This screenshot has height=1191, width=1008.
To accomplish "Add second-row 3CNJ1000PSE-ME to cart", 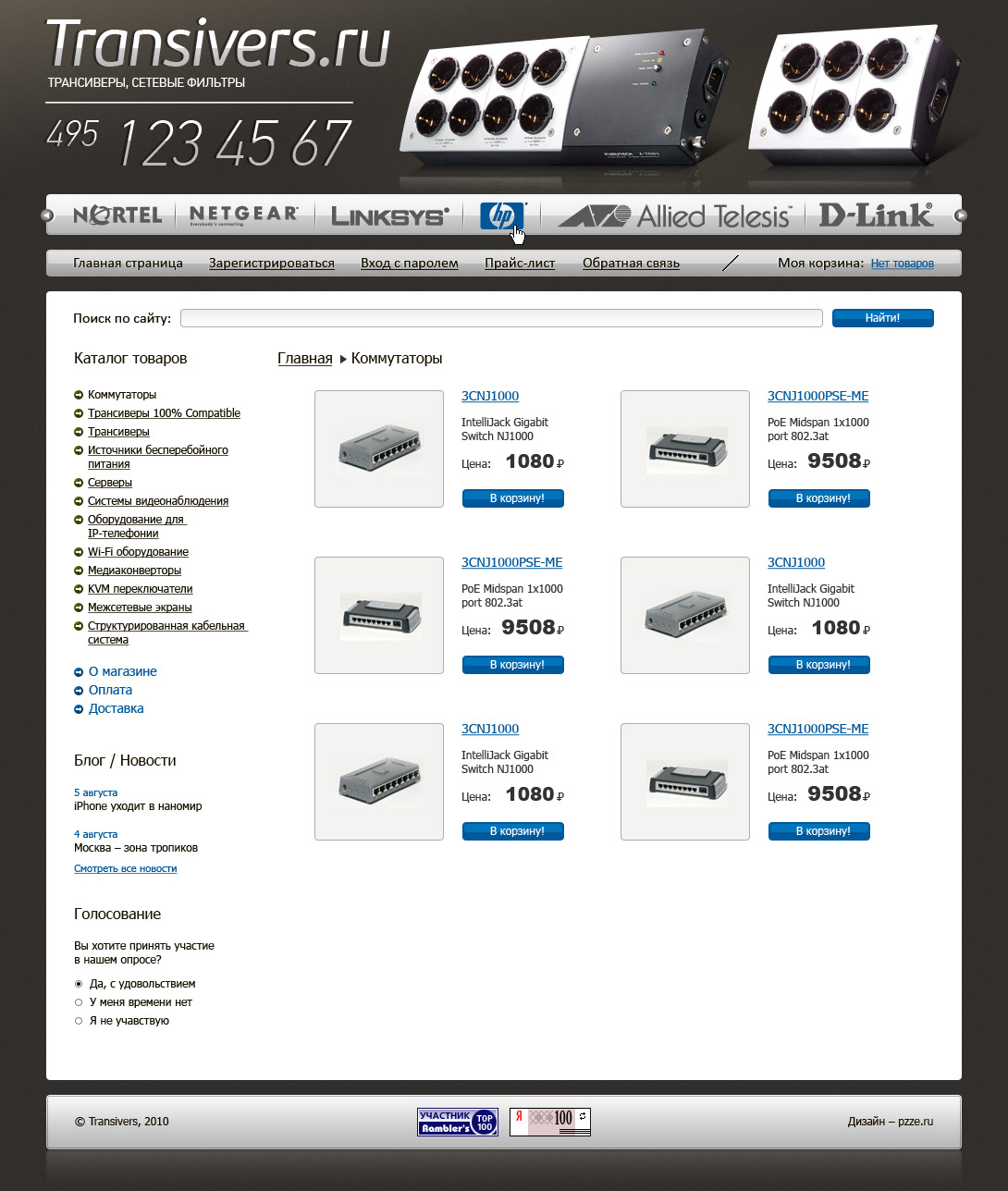I will [513, 665].
